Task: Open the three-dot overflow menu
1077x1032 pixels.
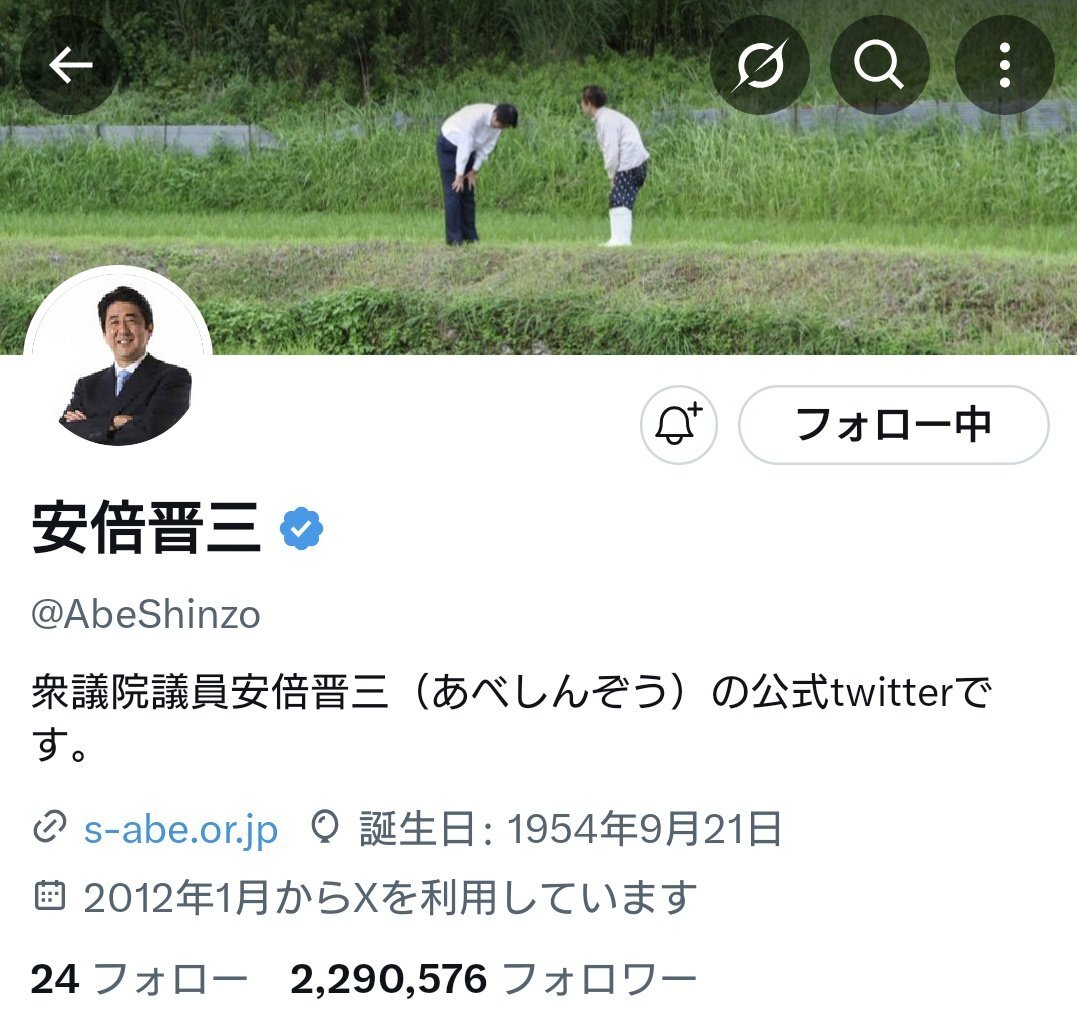Action: click(x=1004, y=65)
